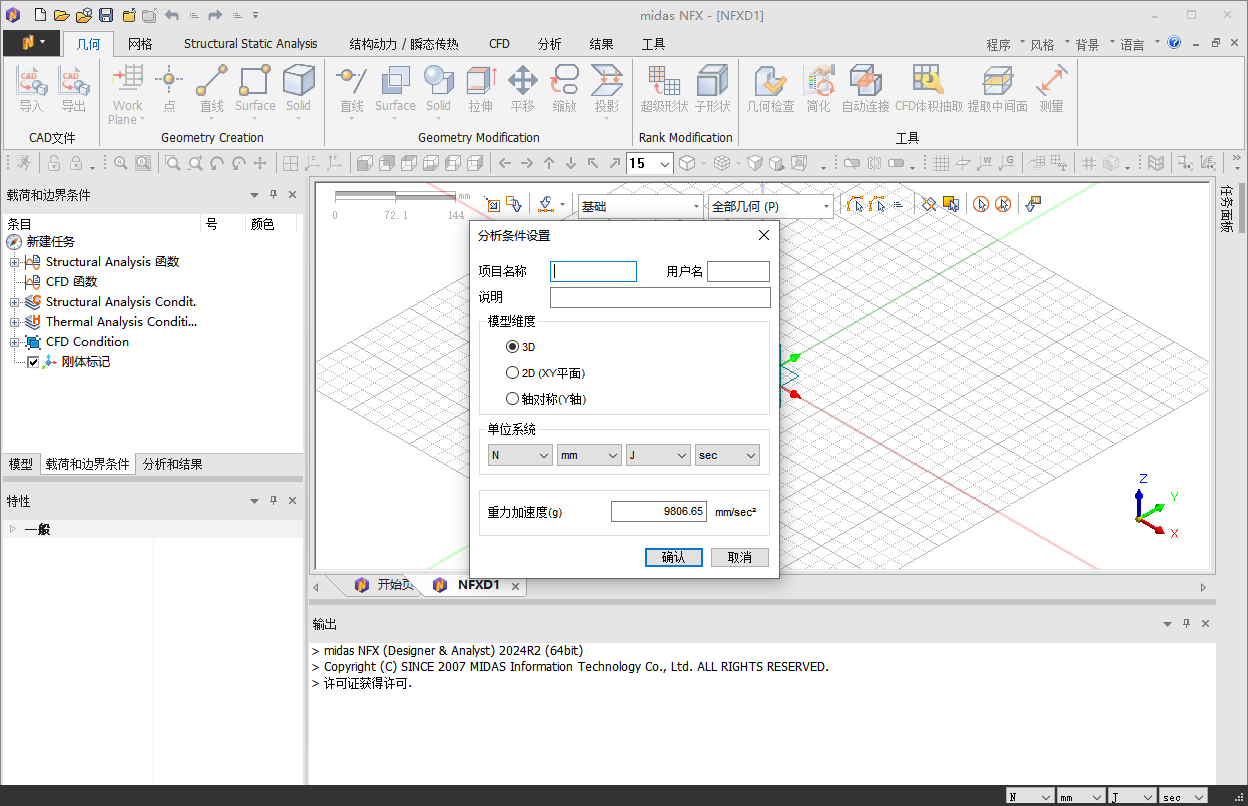Click the 简化 simplify tool
Viewport: 1248px width, 806px height.
click(819, 89)
